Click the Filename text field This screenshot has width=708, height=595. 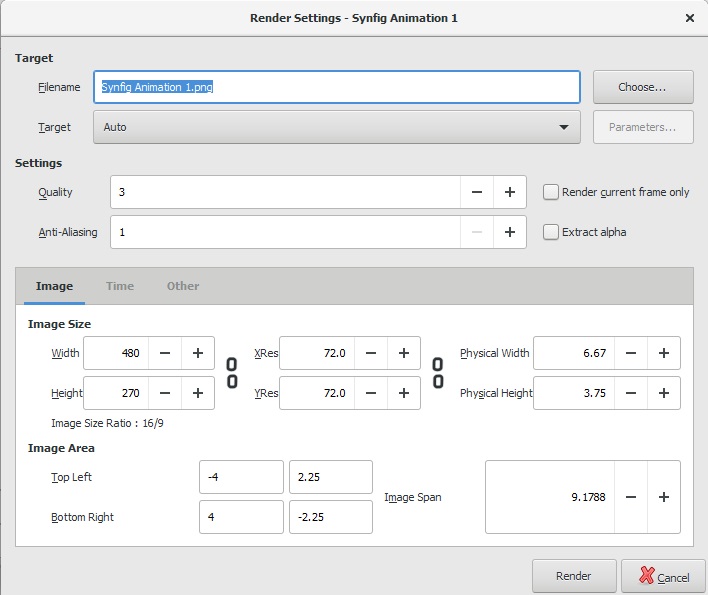(x=336, y=87)
